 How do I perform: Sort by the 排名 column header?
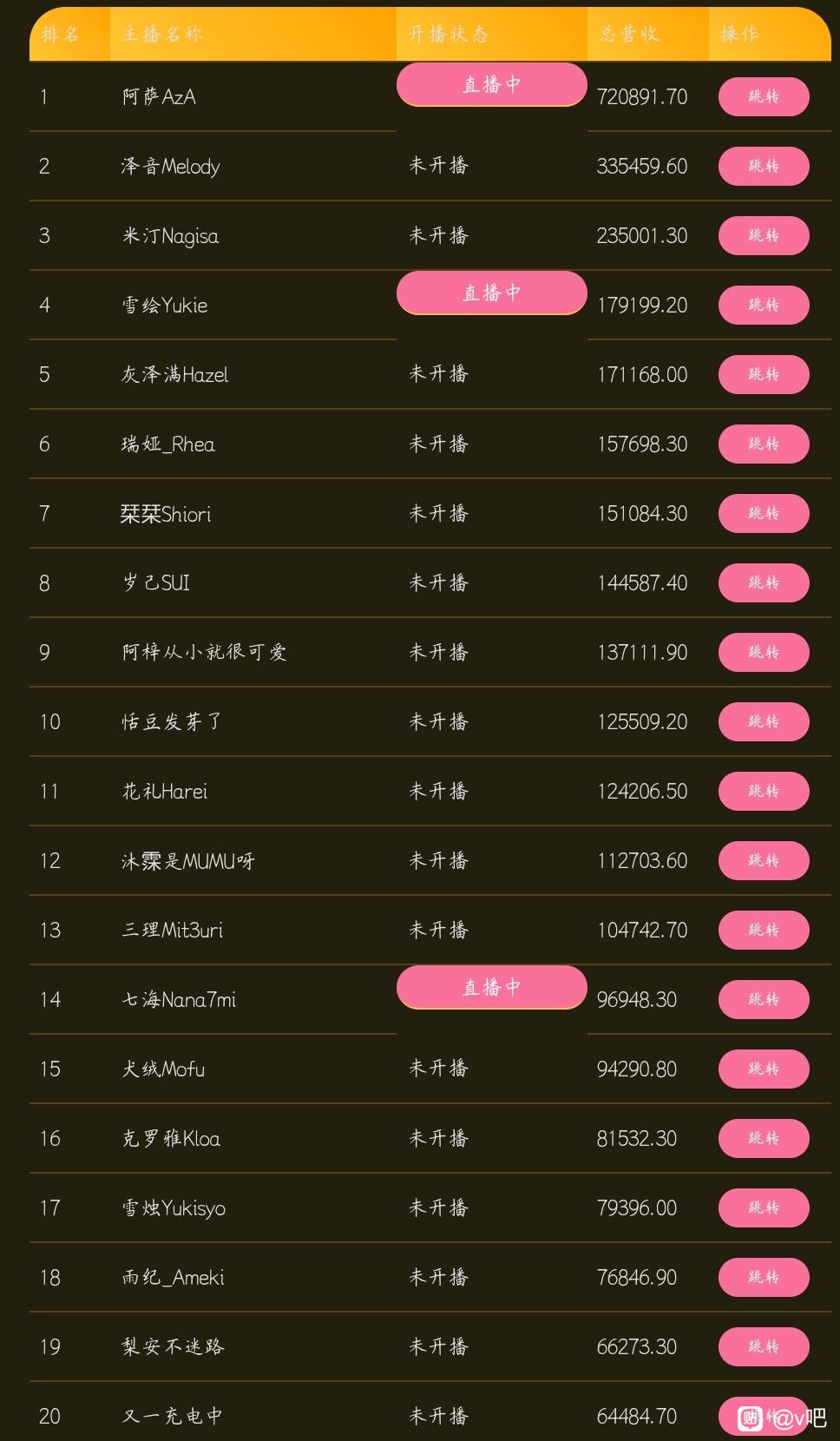[60, 34]
